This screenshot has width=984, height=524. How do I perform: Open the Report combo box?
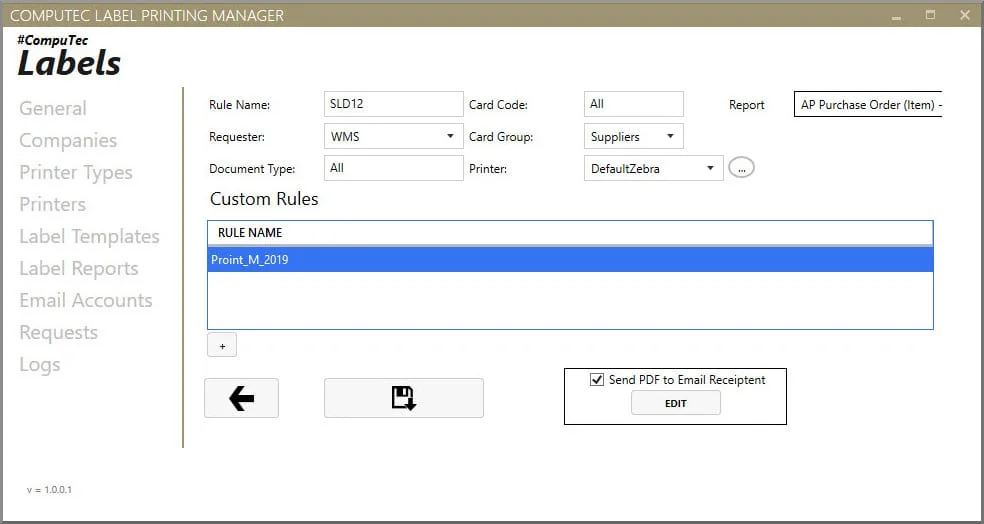click(x=869, y=105)
